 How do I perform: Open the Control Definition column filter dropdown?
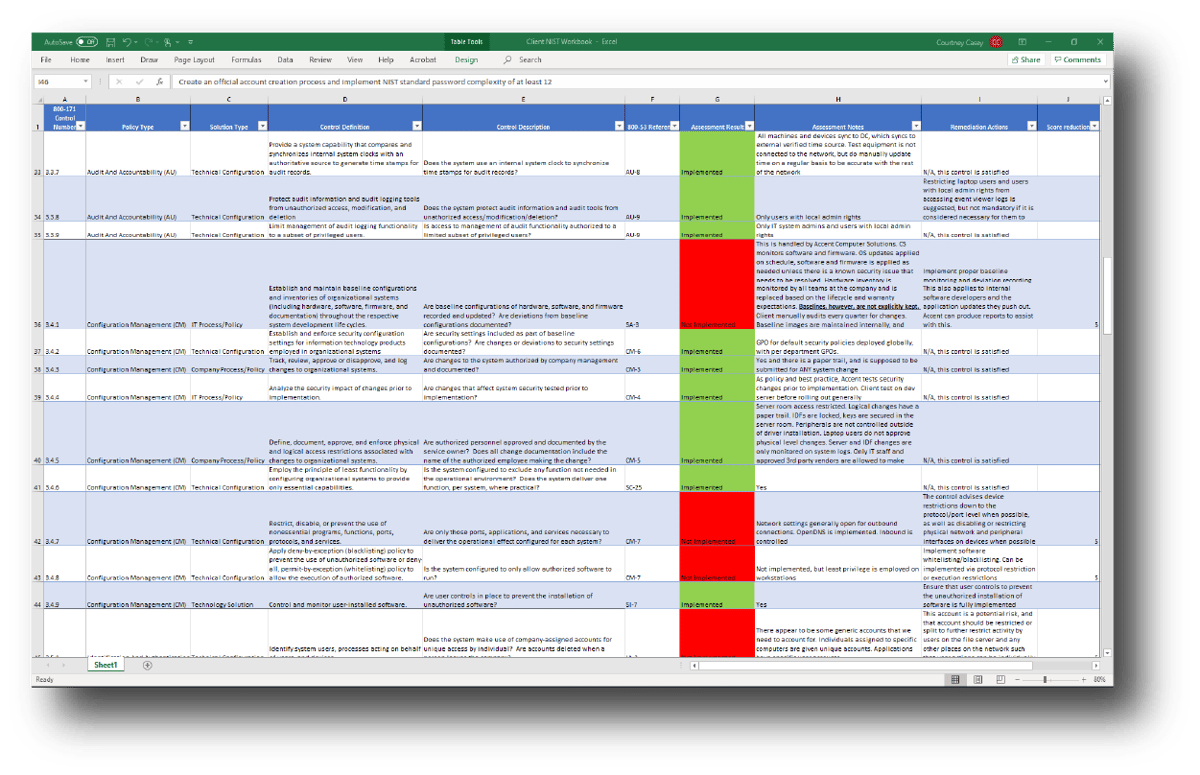[416, 126]
